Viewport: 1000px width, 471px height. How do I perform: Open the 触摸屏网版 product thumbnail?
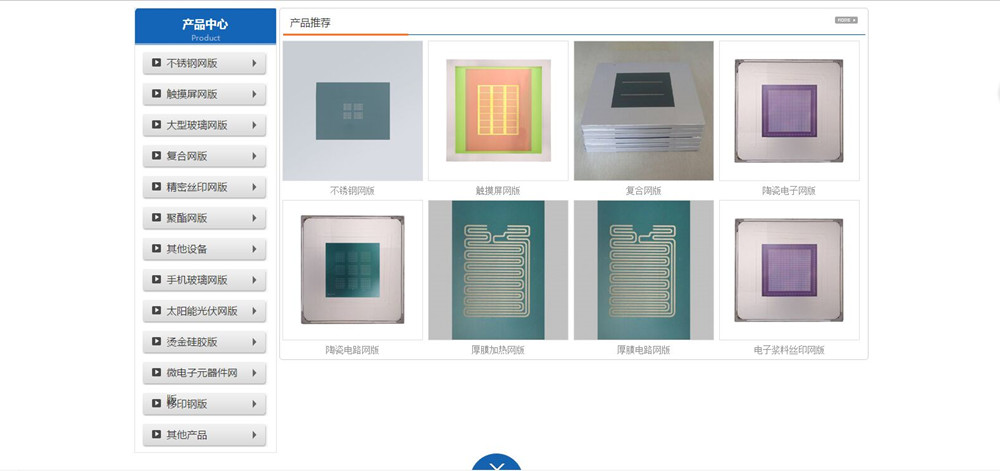click(498, 111)
